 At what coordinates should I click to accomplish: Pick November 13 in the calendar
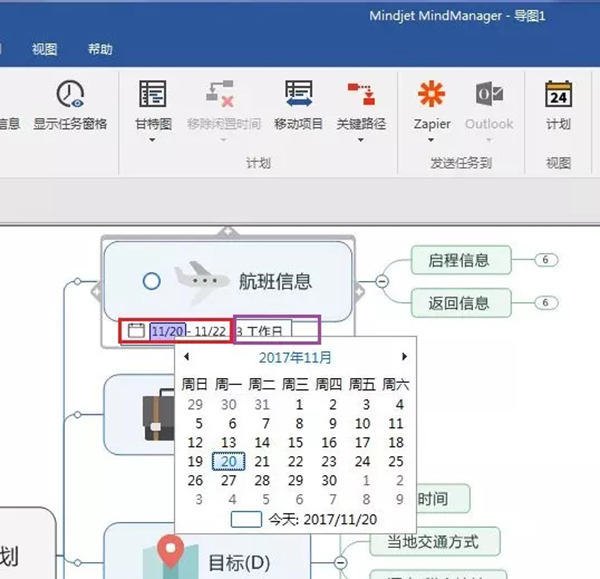(x=228, y=442)
